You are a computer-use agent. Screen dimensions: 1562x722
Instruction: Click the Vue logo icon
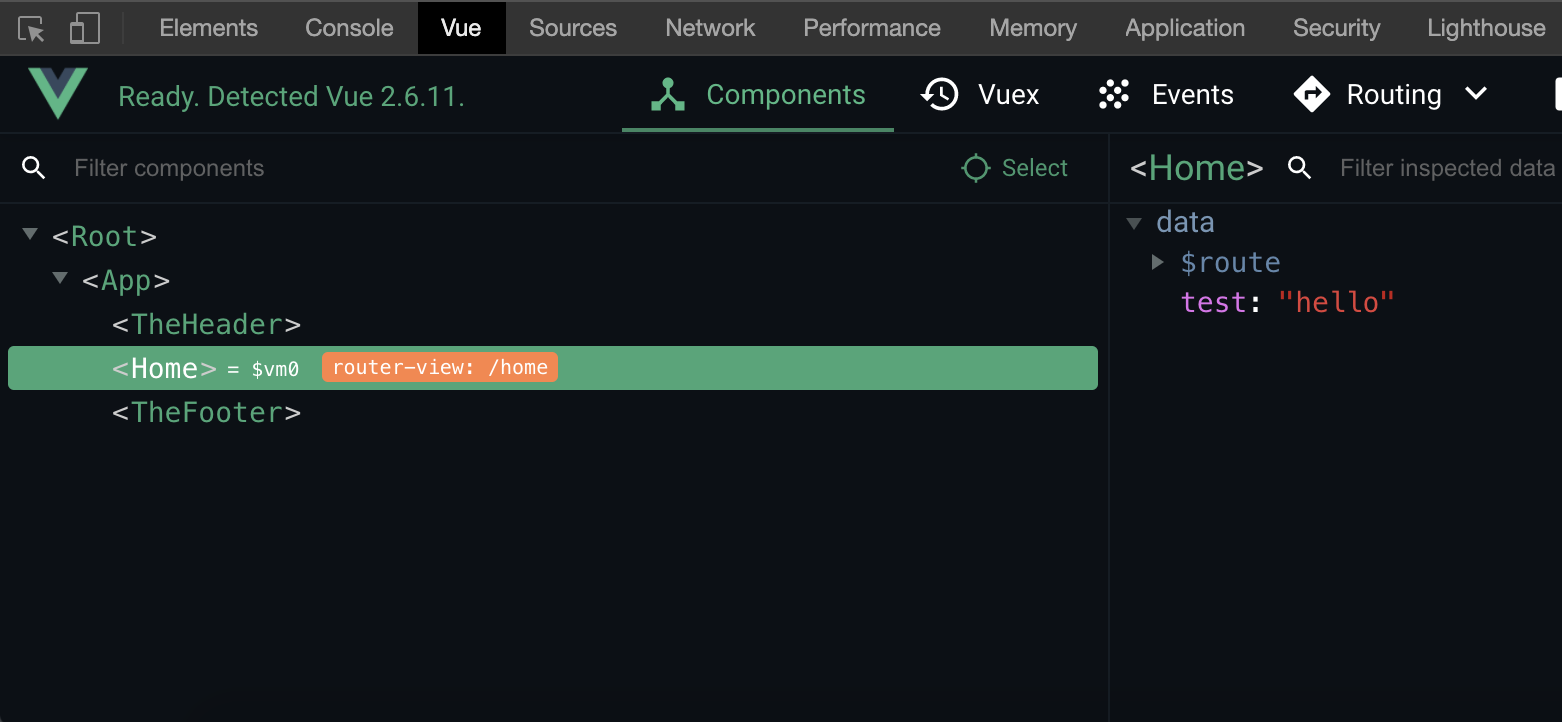58,94
